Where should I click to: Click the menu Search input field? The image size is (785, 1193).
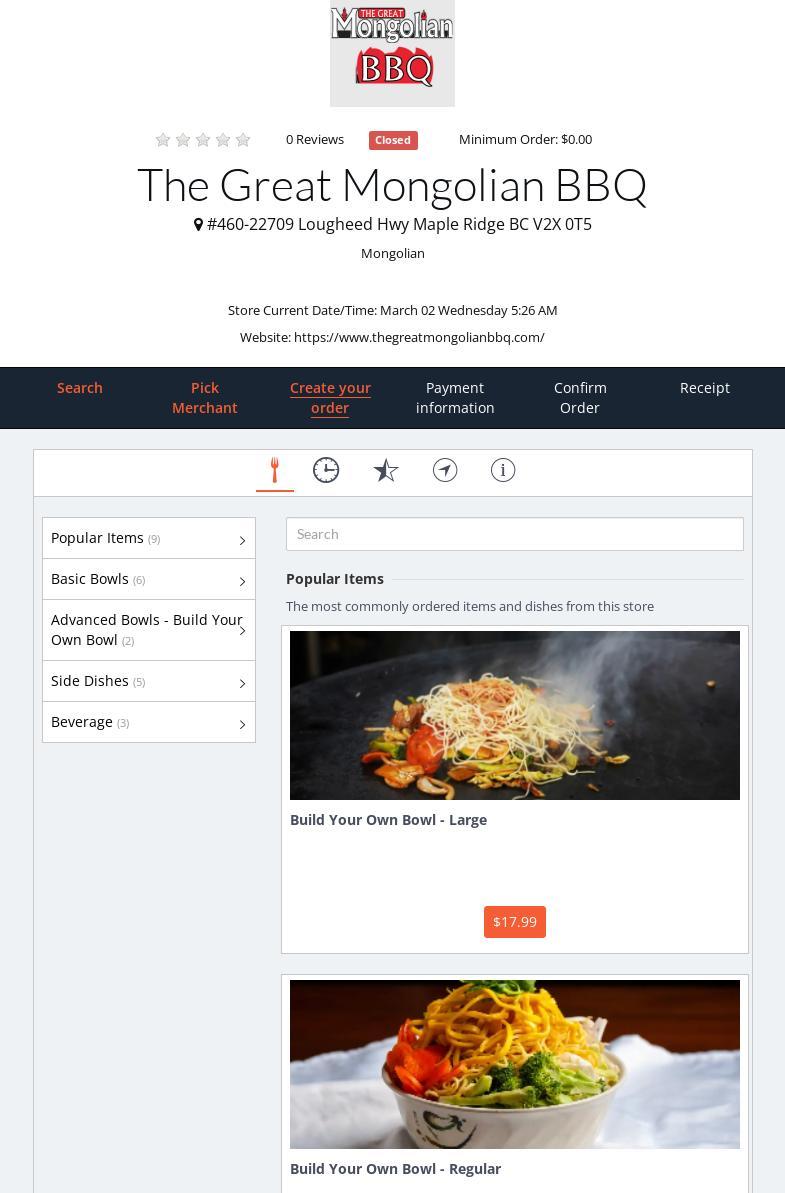(x=515, y=534)
